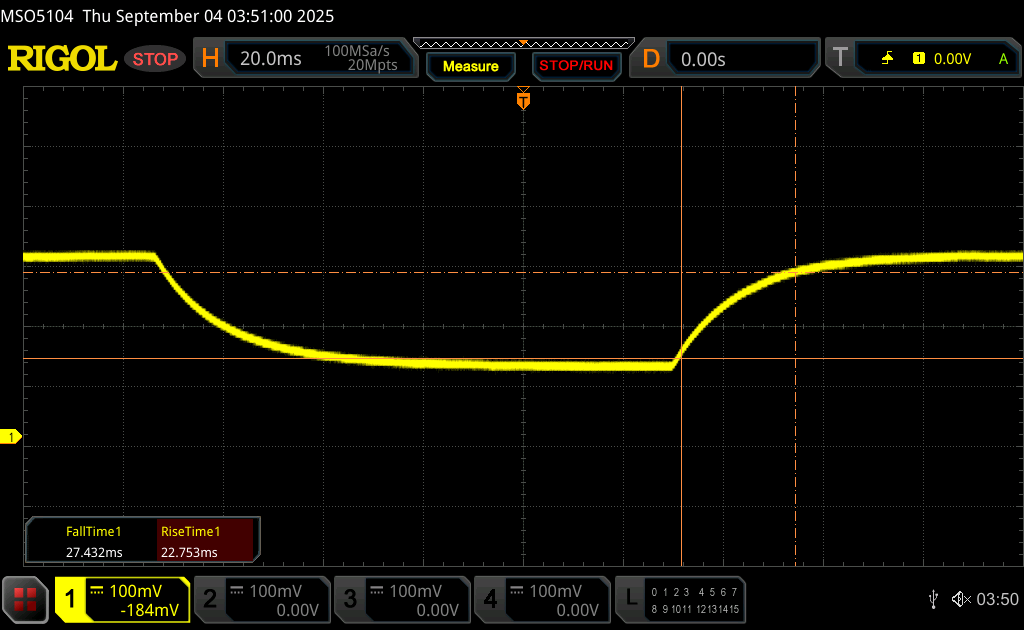Enable channel 3
Image resolution: width=1024 pixels, height=630 pixels.
[x=400, y=599]
